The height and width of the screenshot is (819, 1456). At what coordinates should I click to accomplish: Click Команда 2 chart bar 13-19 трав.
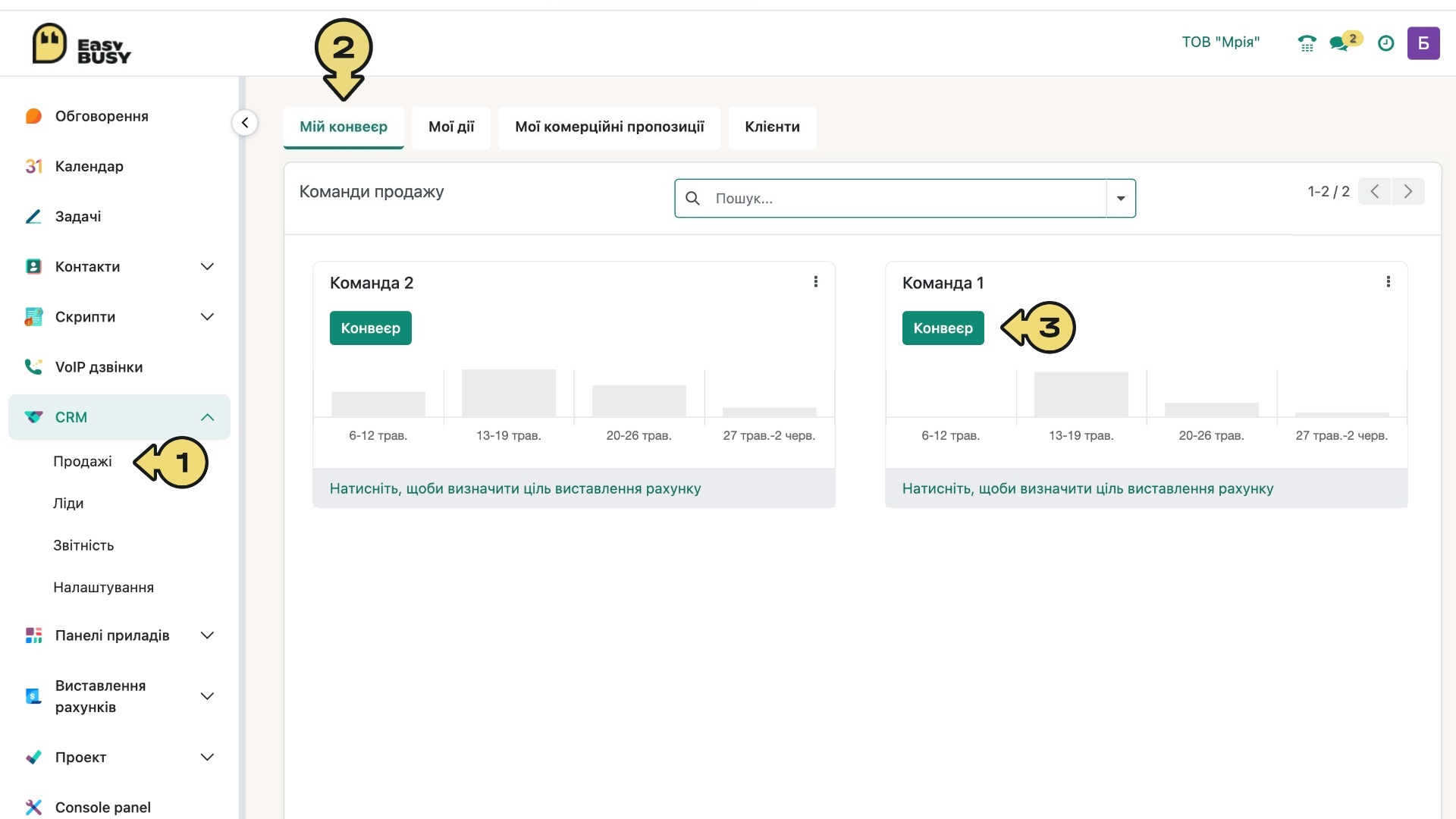(x=509, y=393)
